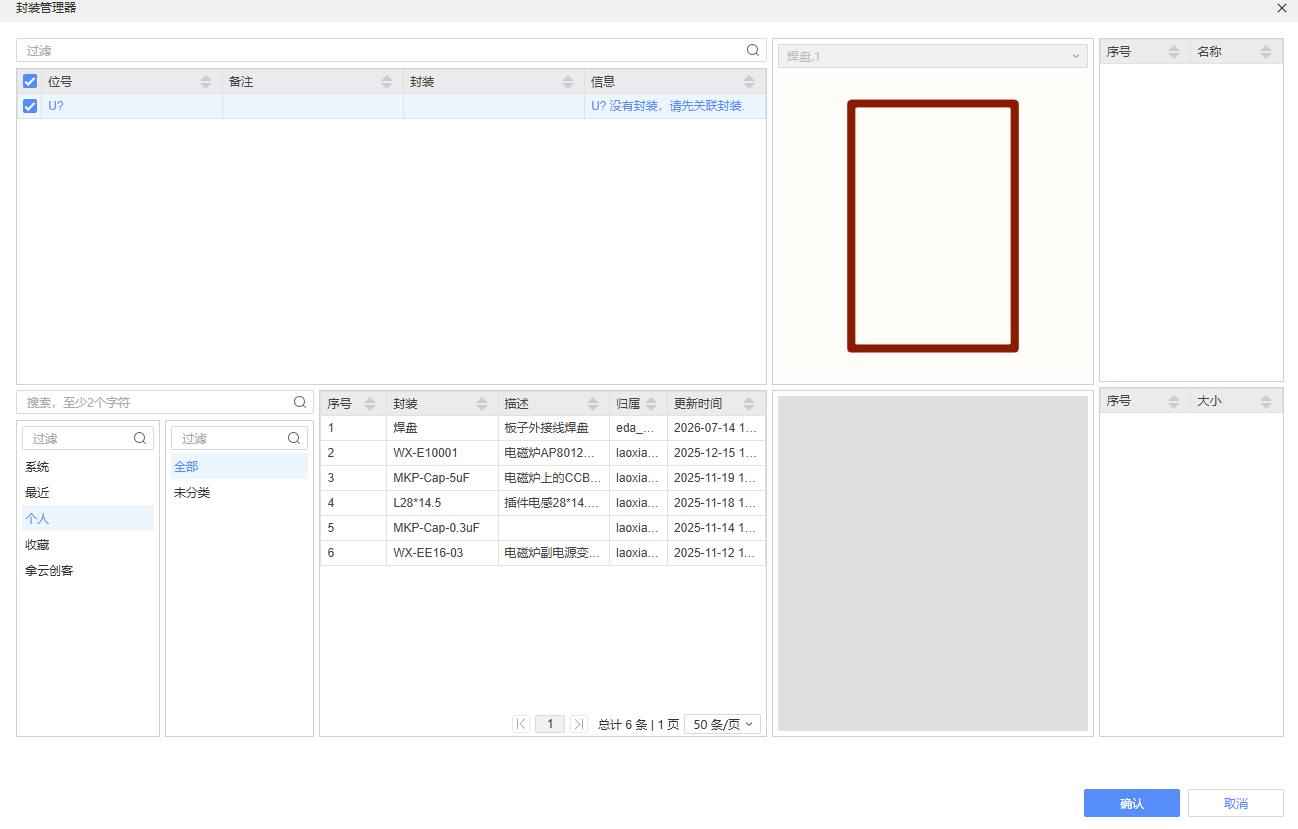
Task: Click magnifier icon in filter above 全部
Action: 294,438
